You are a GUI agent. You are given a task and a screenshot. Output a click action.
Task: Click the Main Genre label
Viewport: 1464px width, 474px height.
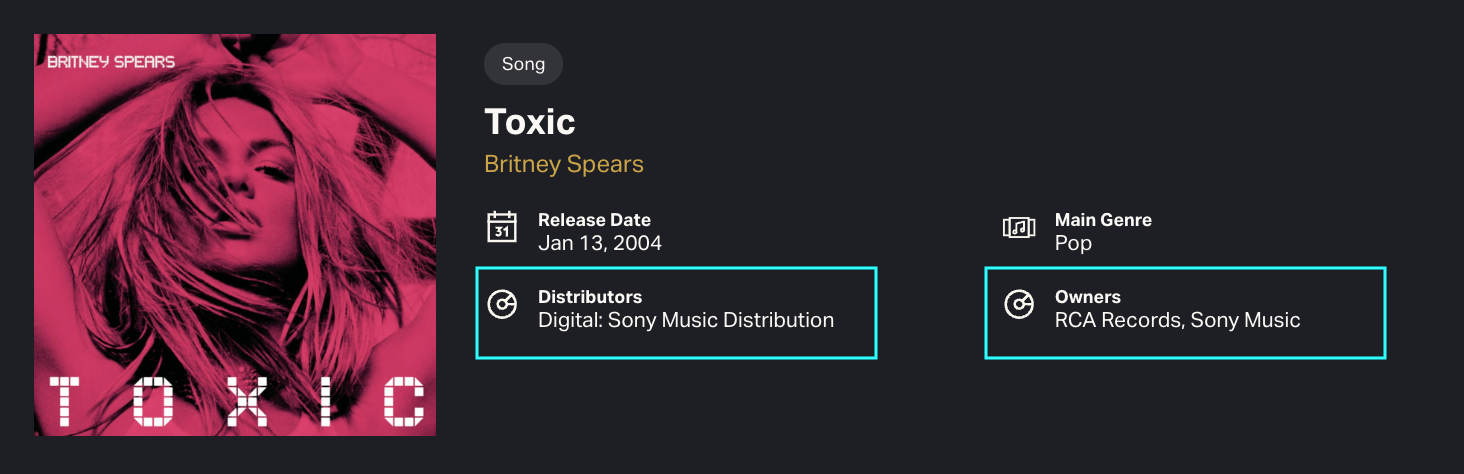point(1103,220)
